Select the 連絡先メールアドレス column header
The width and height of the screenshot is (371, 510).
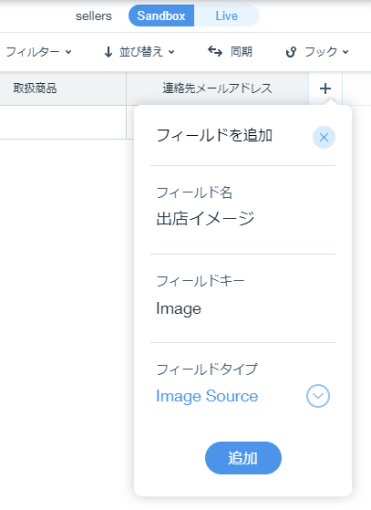pos(218,88)
